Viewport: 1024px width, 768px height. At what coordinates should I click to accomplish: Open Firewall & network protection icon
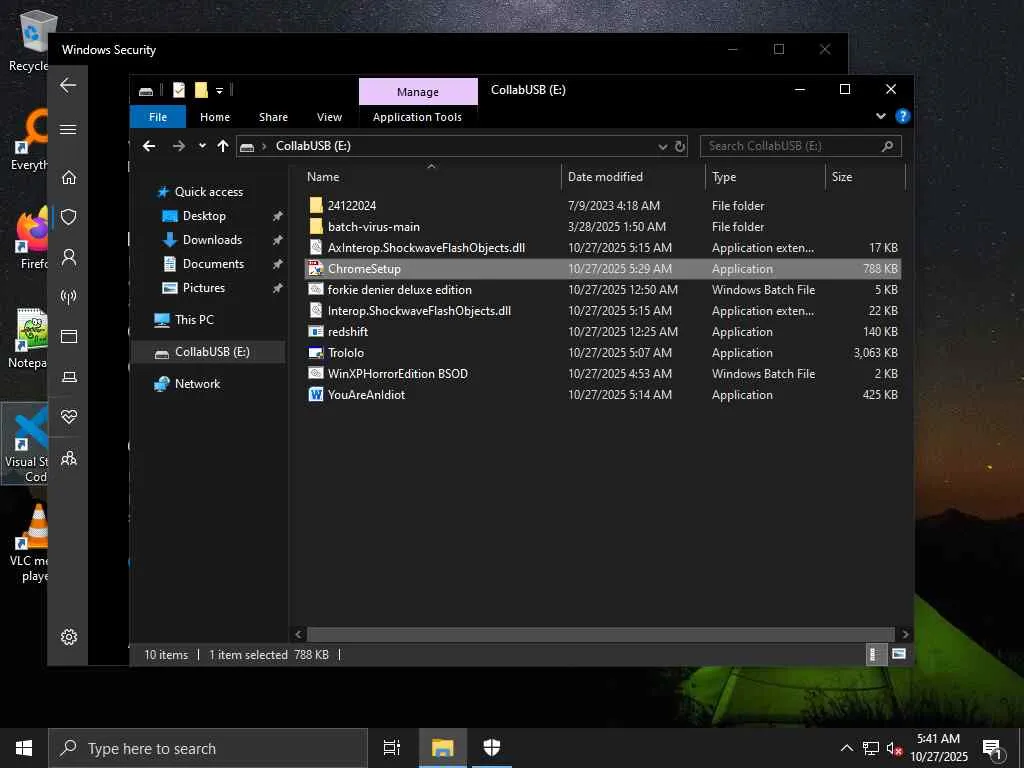coord(69,296)
